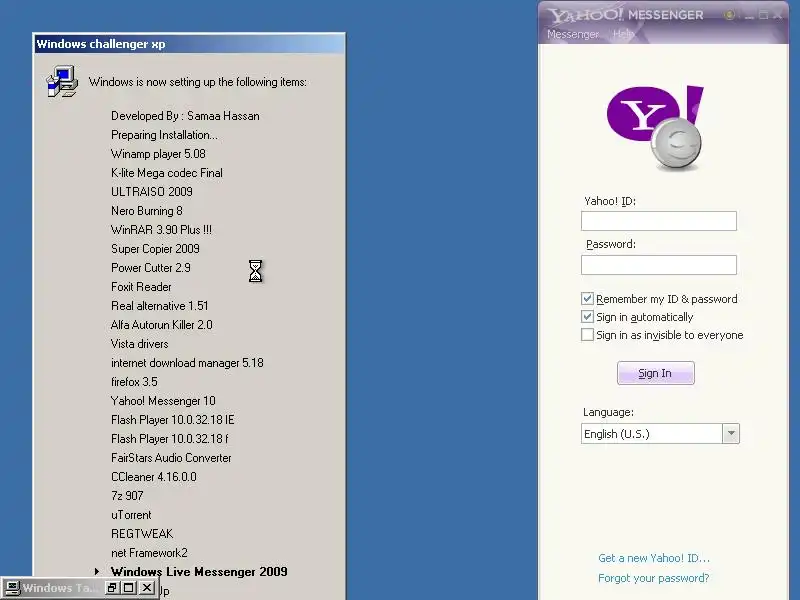Focus the Yahoo! ID input field
This screenshot has width=800, height=600.
659,221
